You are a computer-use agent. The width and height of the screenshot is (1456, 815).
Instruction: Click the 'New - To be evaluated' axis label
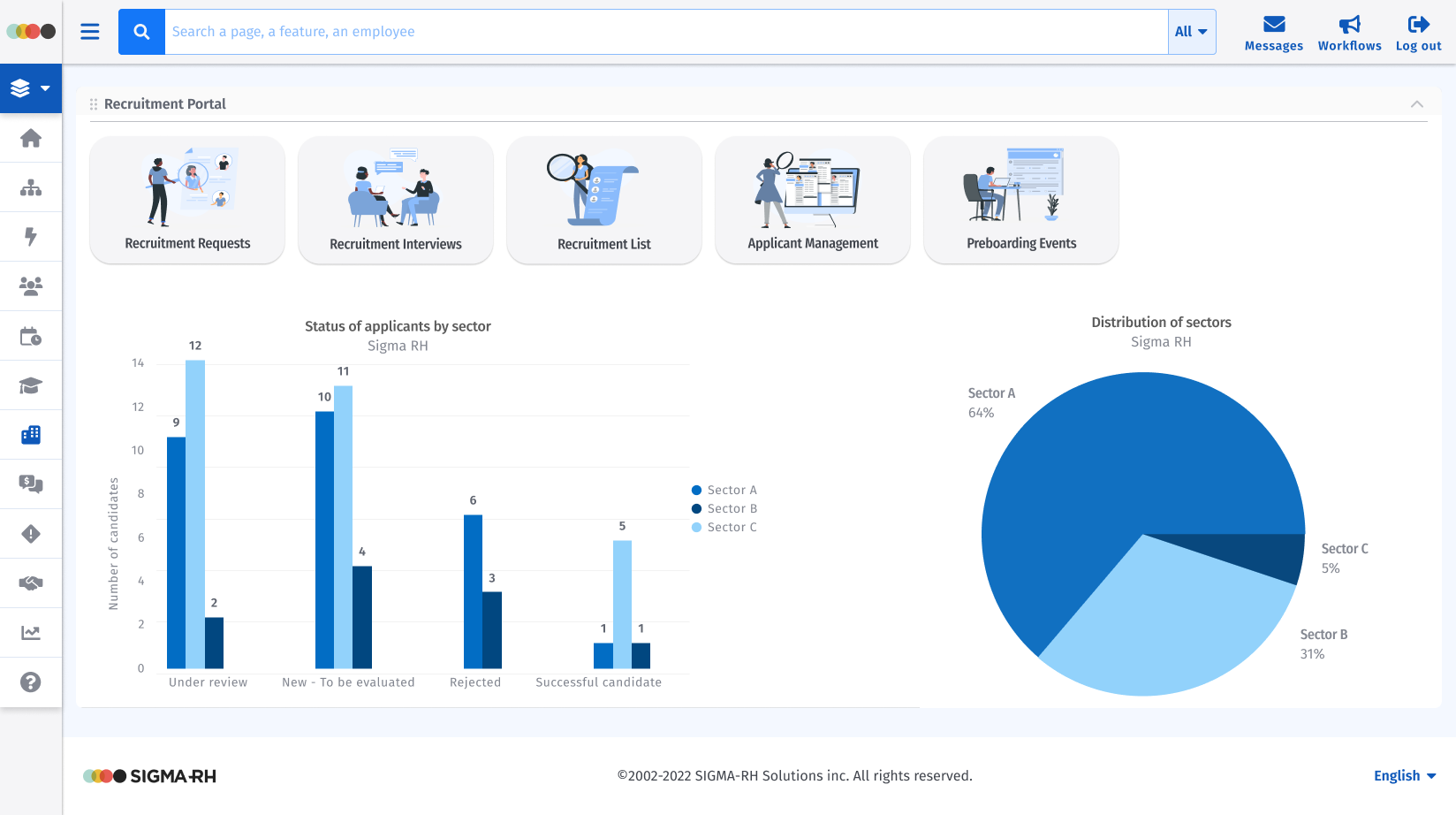[x=348, y=682]
